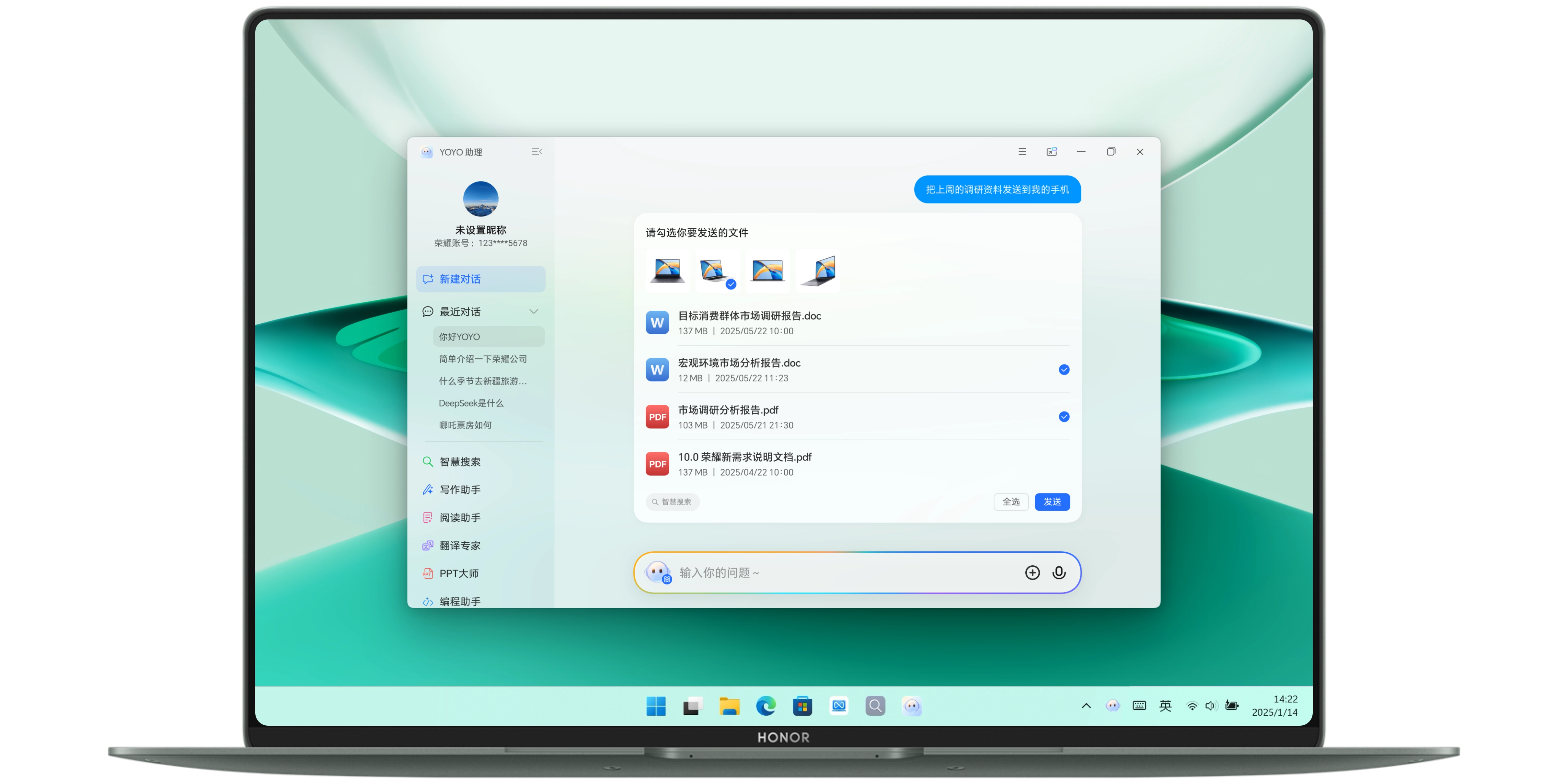Image resolution: width=1568 pixels, height=784 pixels.
Task: Deselect 市场调研分析报告.pdf checkmark
Action: 1063,417
